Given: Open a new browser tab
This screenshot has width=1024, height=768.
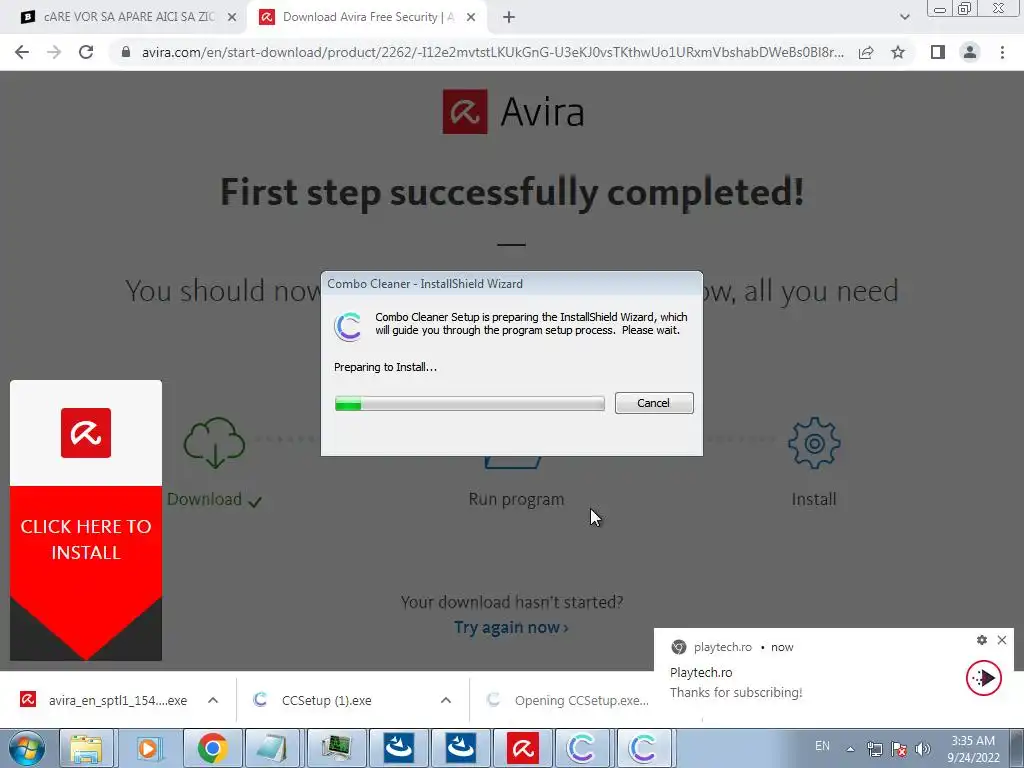Looking at the screenshot, I should tap(509, 18).
